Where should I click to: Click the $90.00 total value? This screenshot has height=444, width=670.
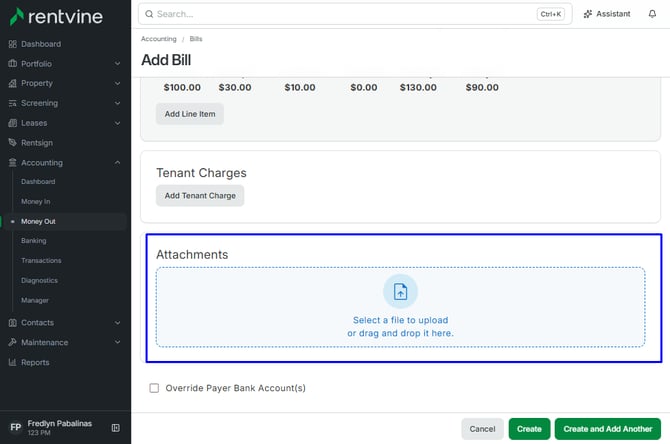(x=482, y=88)
